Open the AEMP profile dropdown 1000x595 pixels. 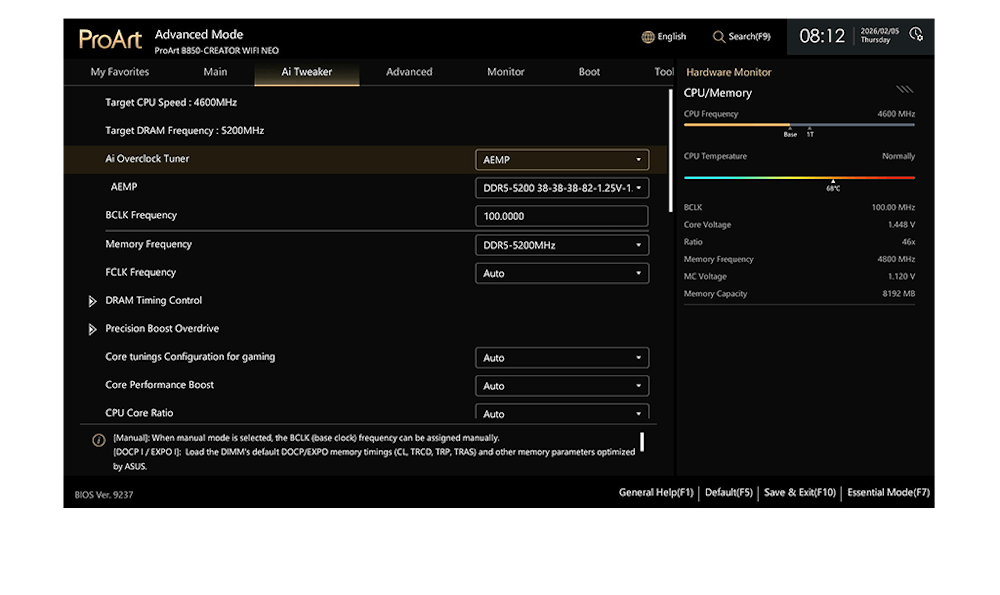562,187
